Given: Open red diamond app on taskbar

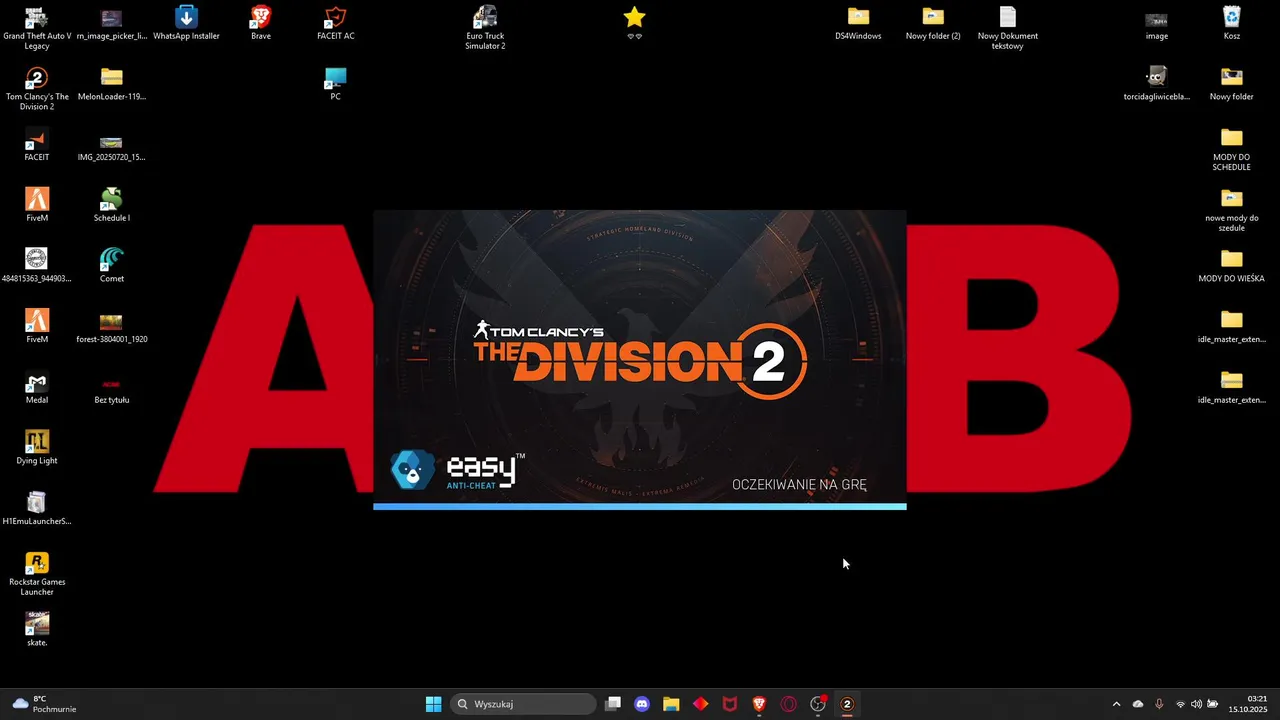Looking at the screenshot, I should (700, 704).
